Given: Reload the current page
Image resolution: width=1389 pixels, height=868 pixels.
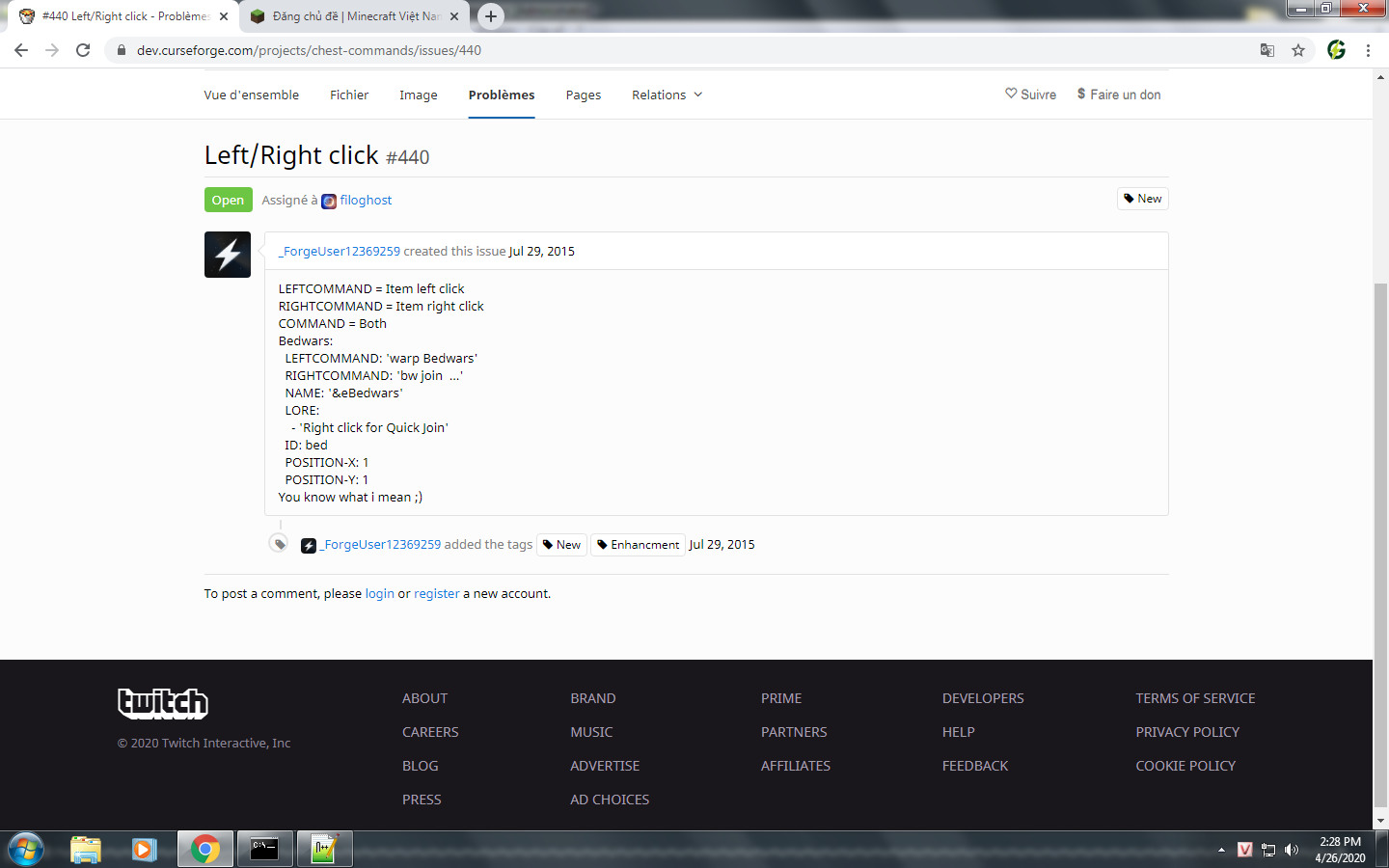Looking at the screenshot, I should click(x=83, y=50).
